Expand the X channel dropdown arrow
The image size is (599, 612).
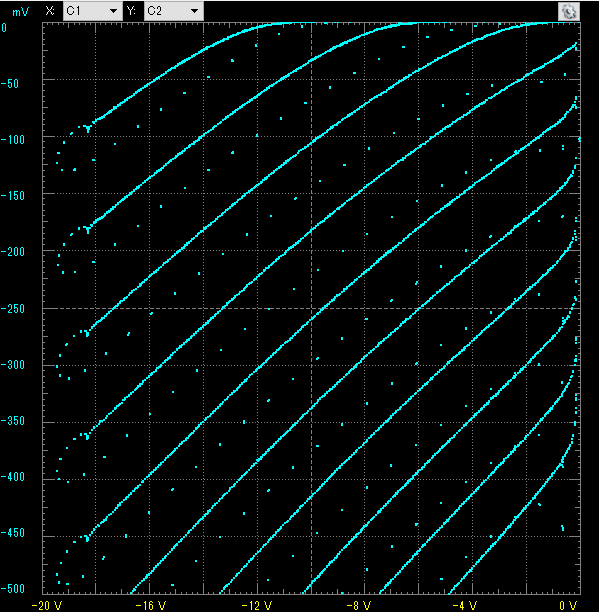tap(113, 11)
